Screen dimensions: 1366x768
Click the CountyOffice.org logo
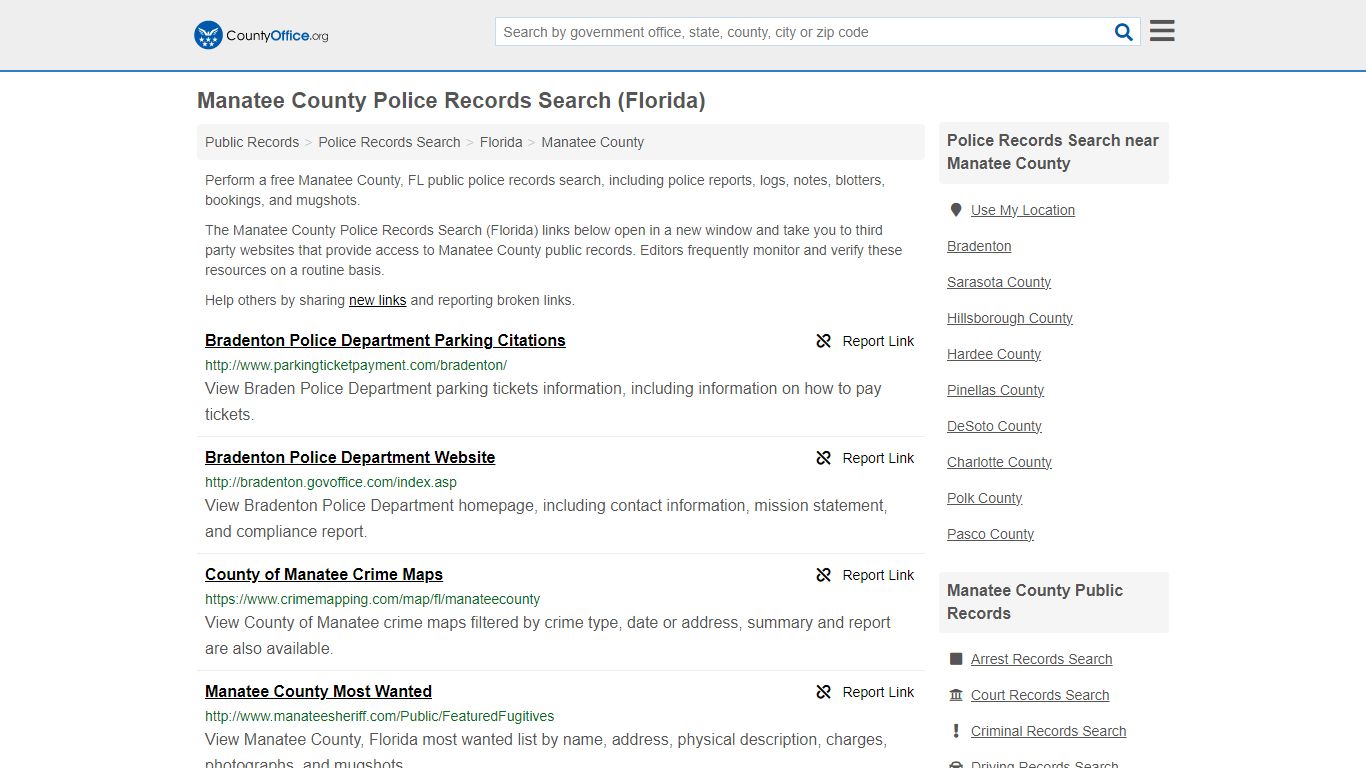pyautogui.click(x=261, y=35)
